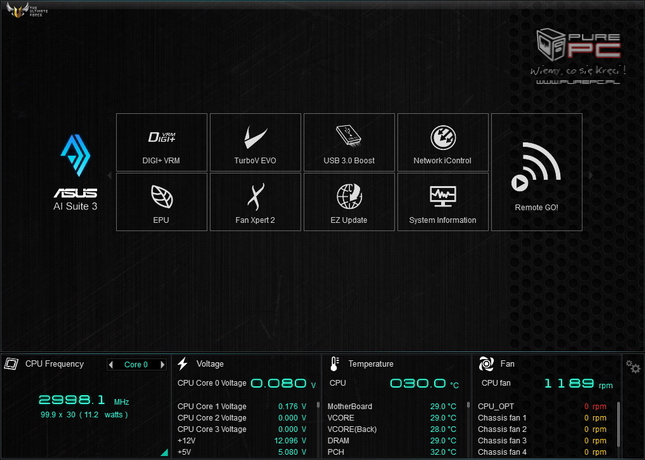Click the ASUS AI Suite 3 logo
Image resolution: width=645 pixels, height=460 pixels.
pos(75,173)
